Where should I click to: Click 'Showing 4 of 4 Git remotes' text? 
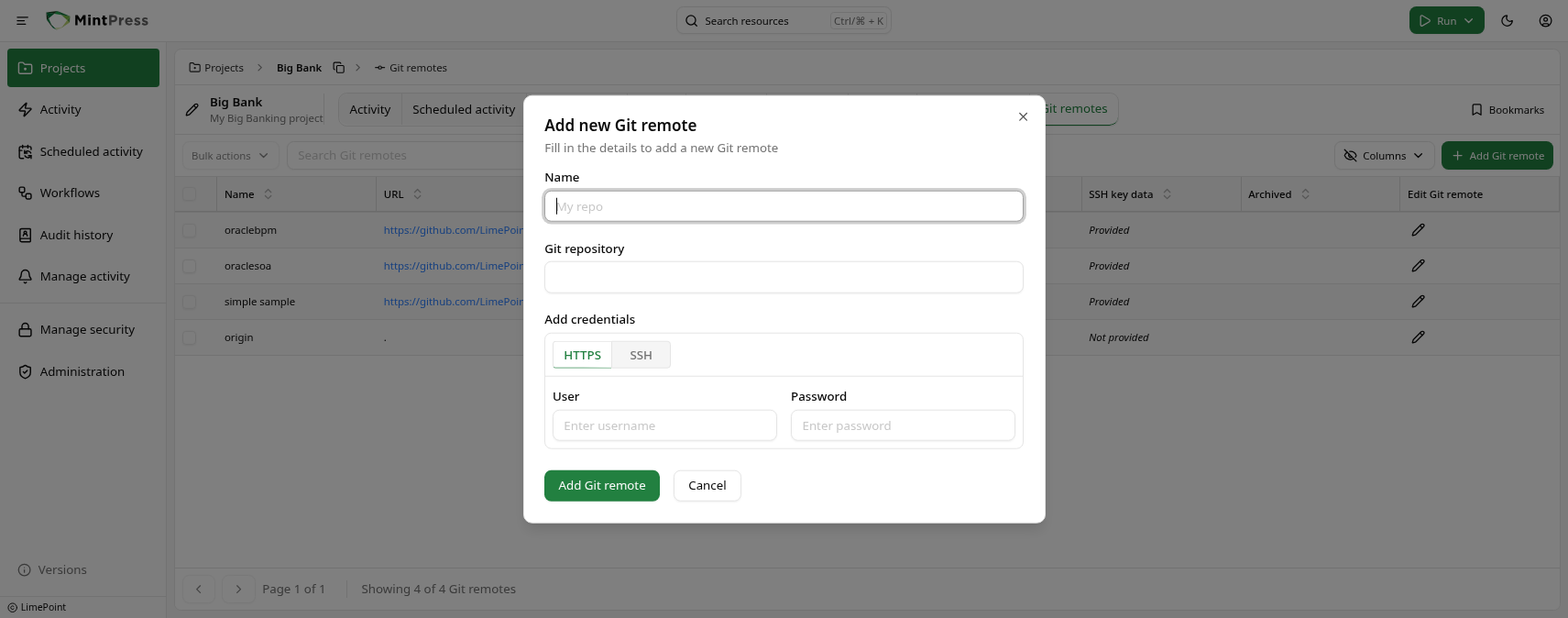coord(438,589)
